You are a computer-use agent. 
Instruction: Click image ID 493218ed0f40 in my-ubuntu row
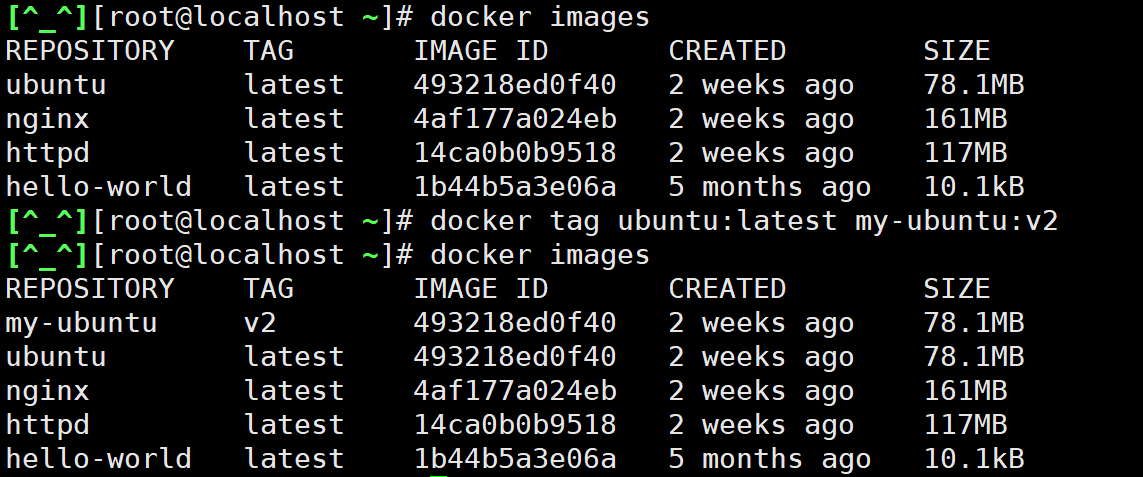[x=515, y=323]
